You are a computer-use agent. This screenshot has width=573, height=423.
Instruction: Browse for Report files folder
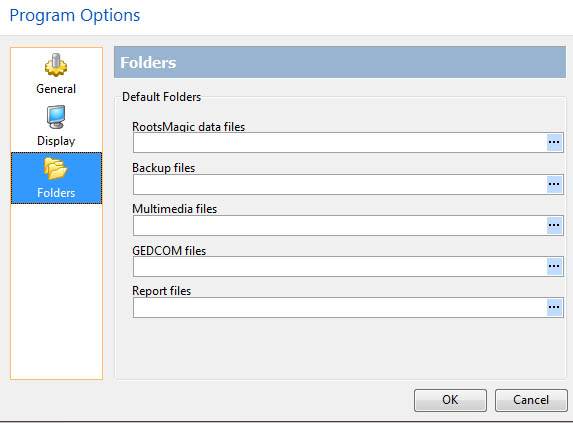(x=554, y=307)
